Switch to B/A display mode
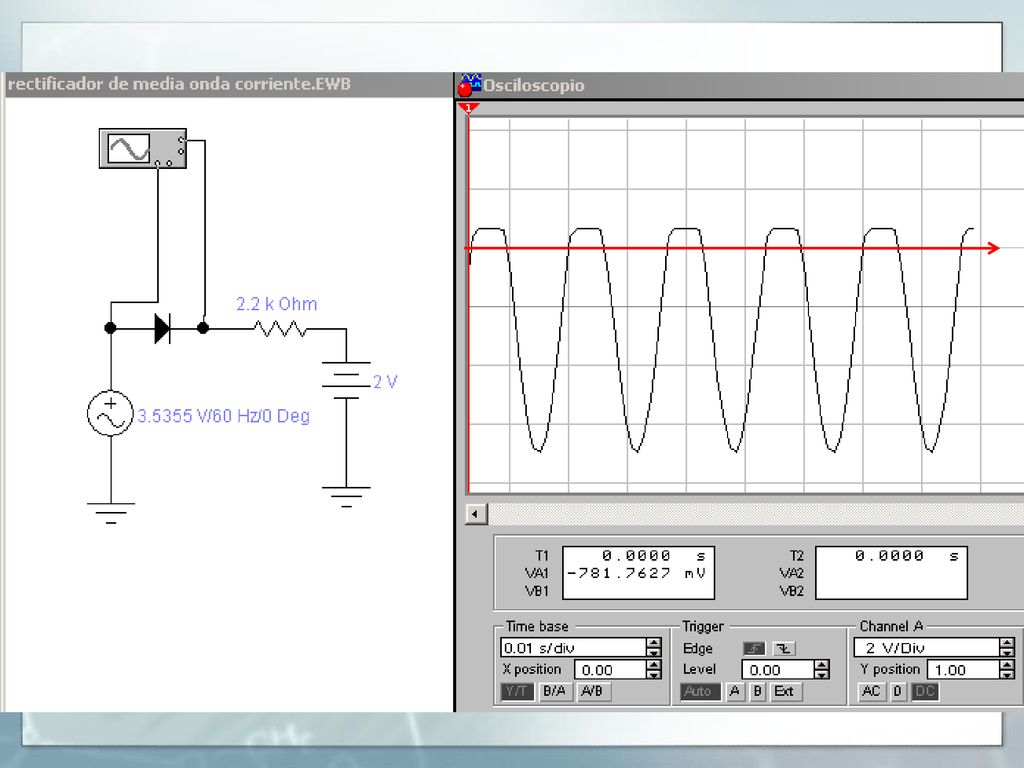The image size is (1024, 768). [554, 692]
